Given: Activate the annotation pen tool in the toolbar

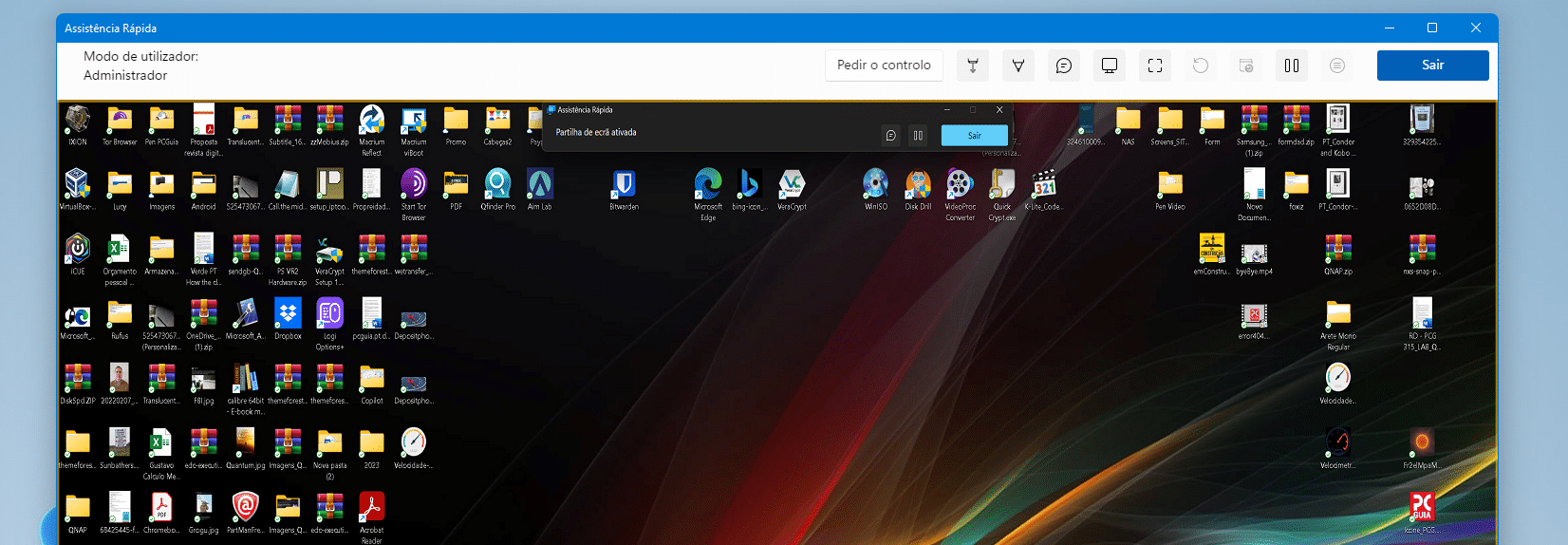Looking at the screenshot, I should (1017, 66).
